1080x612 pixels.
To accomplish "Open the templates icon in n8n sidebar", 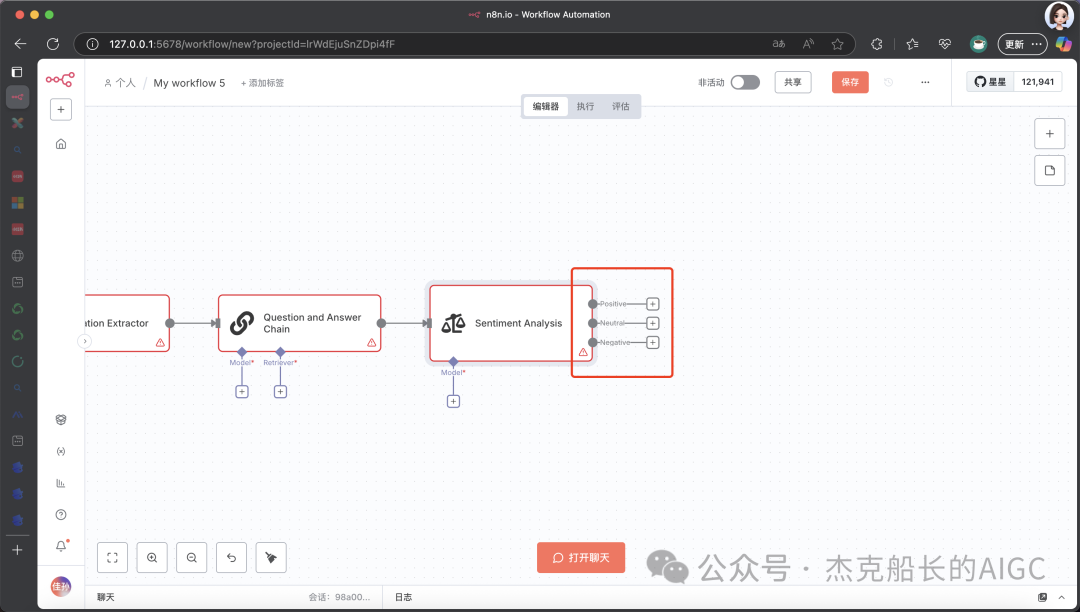I will click(61, 420).
